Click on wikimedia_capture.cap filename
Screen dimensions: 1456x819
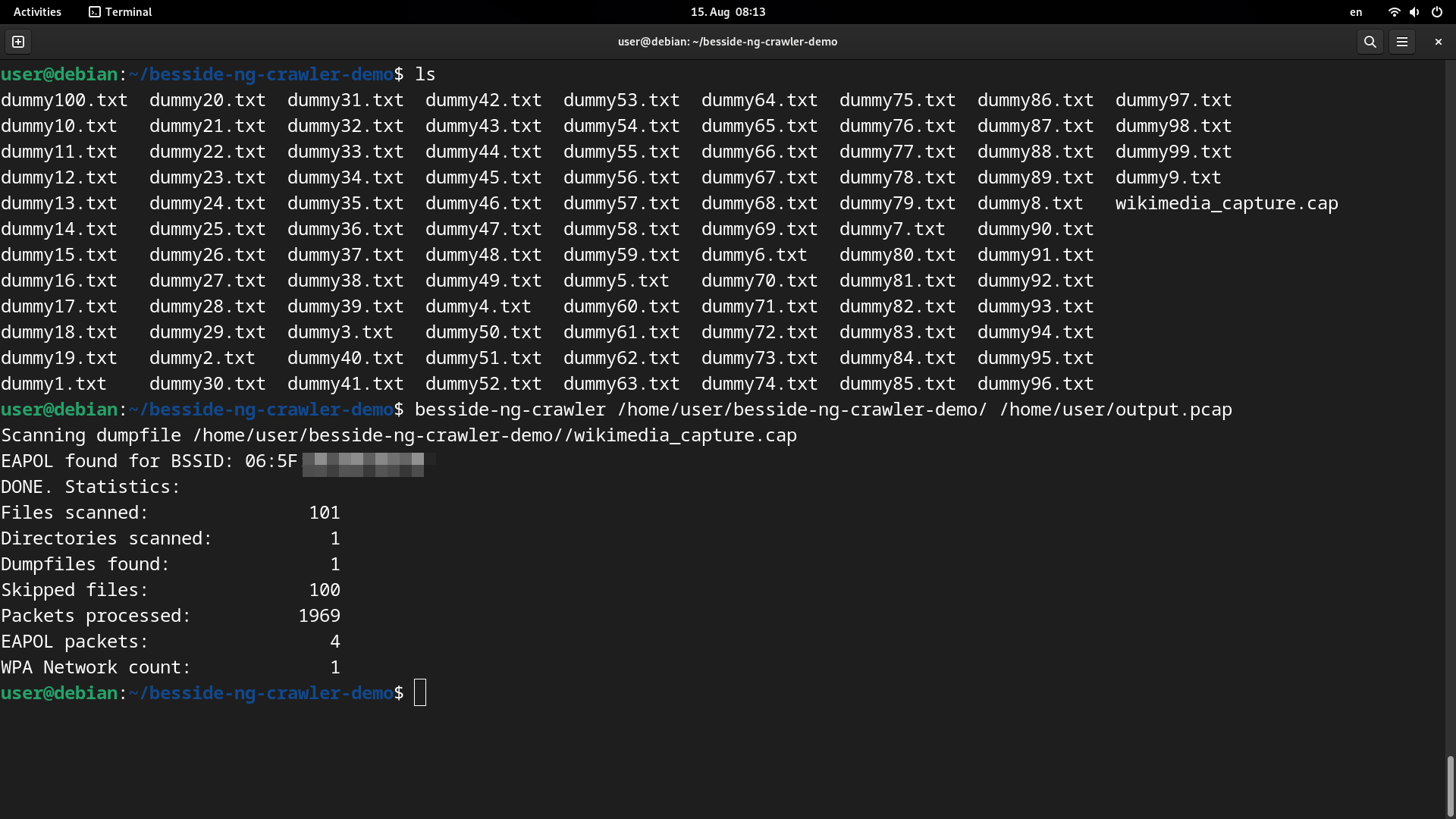tap(1226, 203)
